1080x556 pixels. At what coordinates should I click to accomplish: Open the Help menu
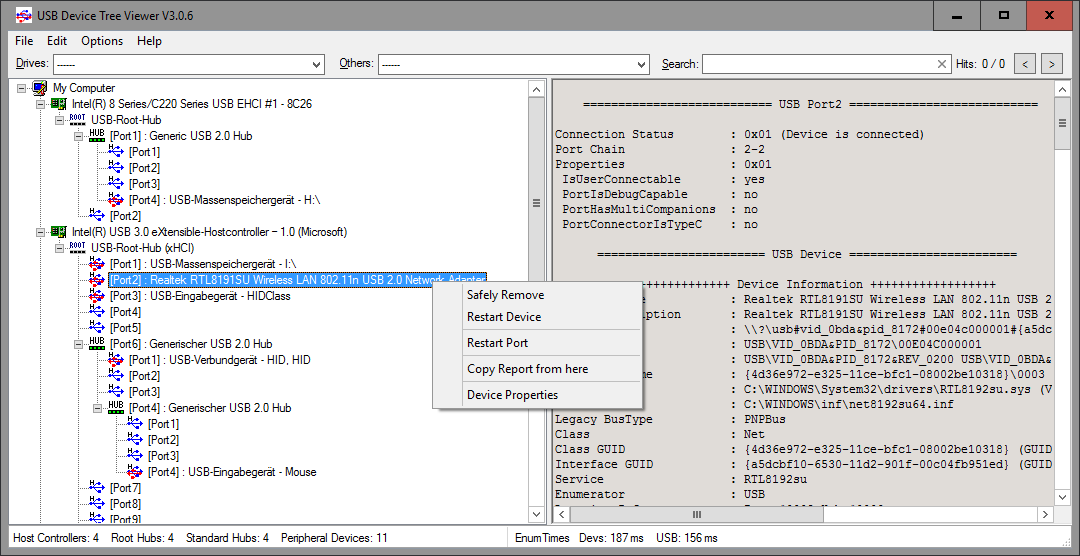(x=149, y=41)
